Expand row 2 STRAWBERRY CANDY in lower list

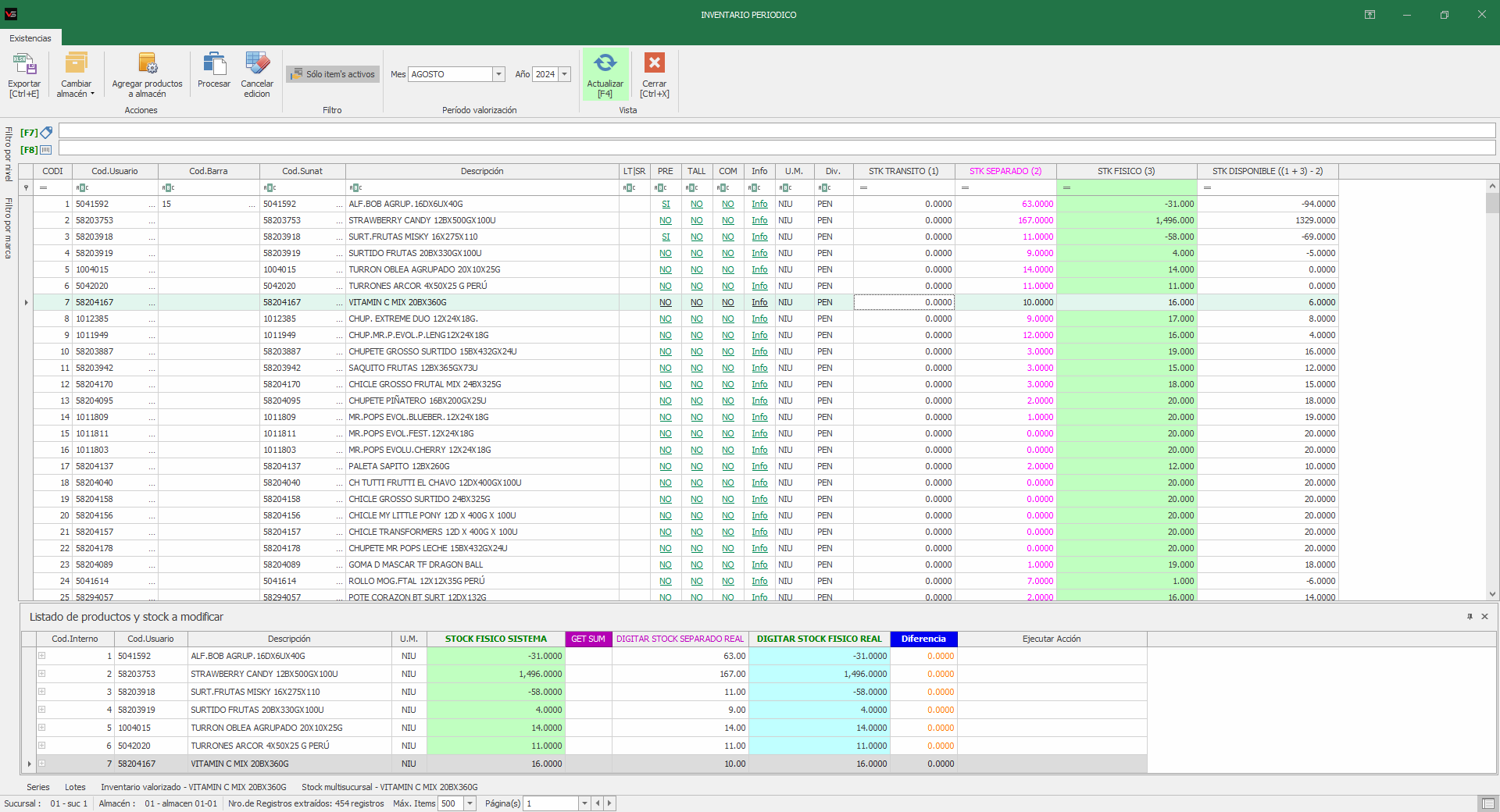[x=42, y=674]
